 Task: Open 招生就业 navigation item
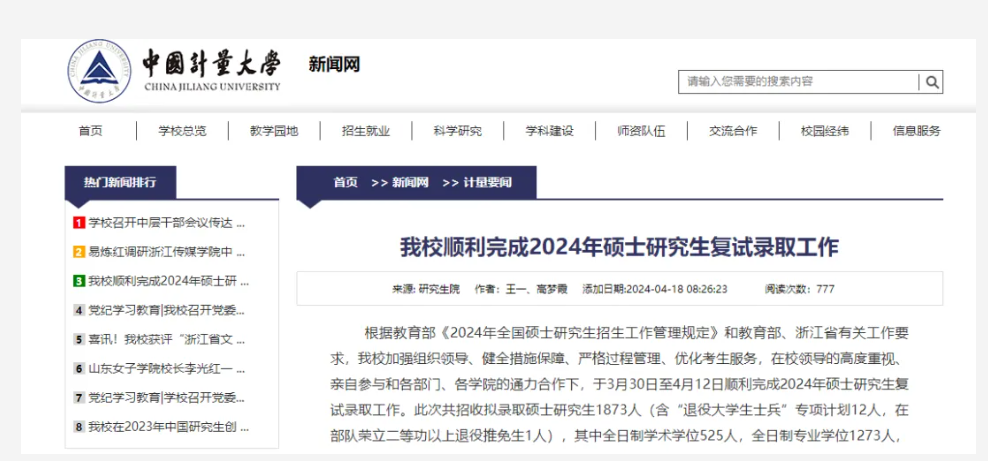point(365,131)
